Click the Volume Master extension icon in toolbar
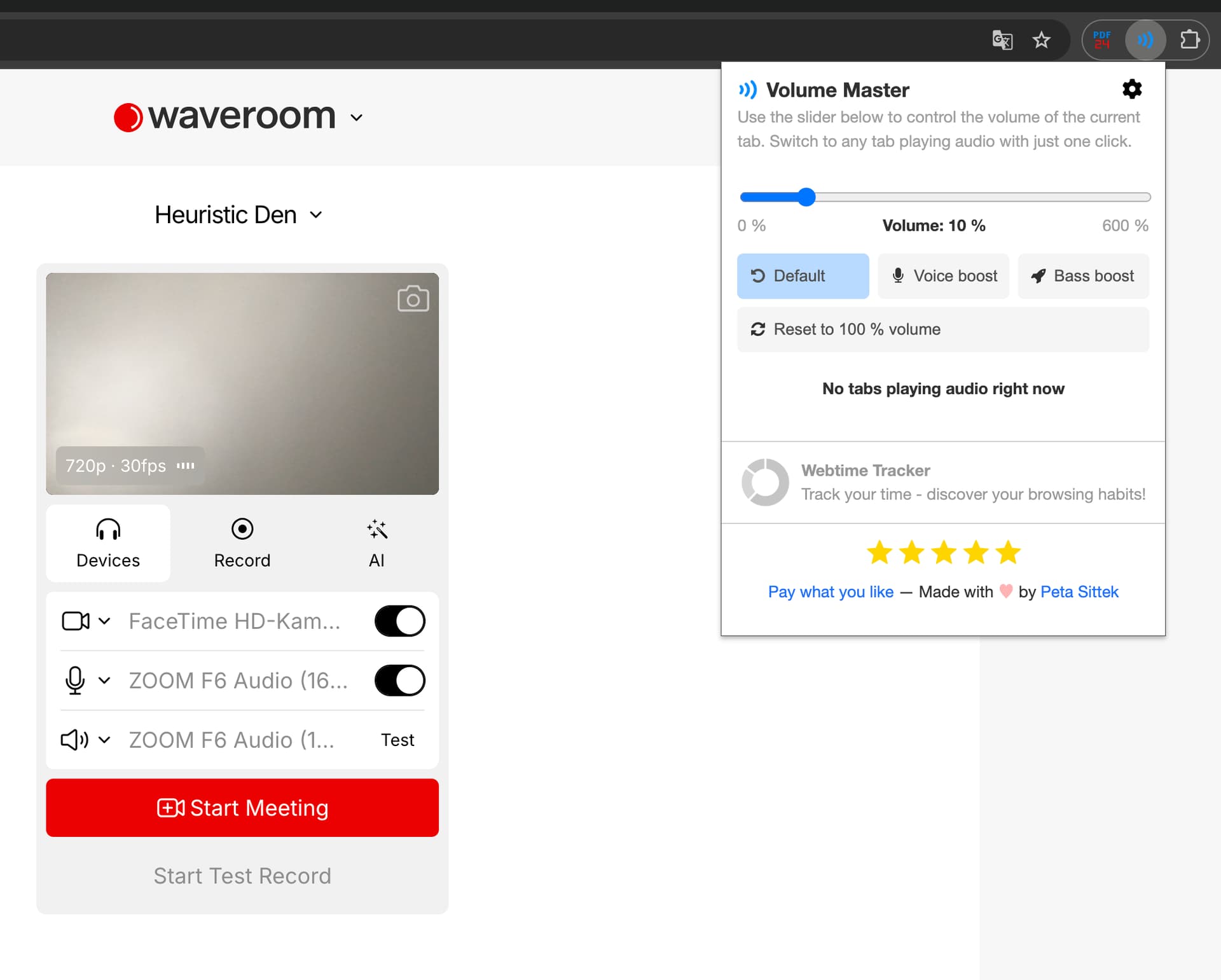 click(x=1145, y=40)
